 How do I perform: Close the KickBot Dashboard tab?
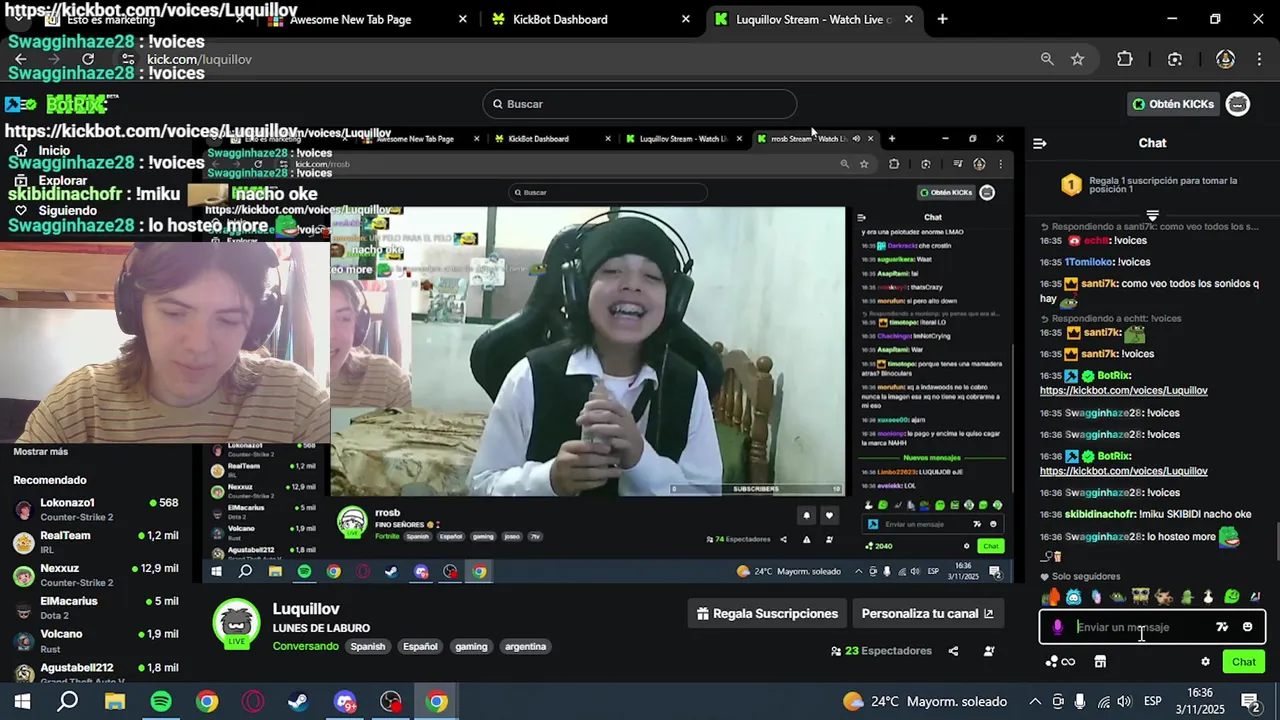pyautogui.click(x=686, y=19)
